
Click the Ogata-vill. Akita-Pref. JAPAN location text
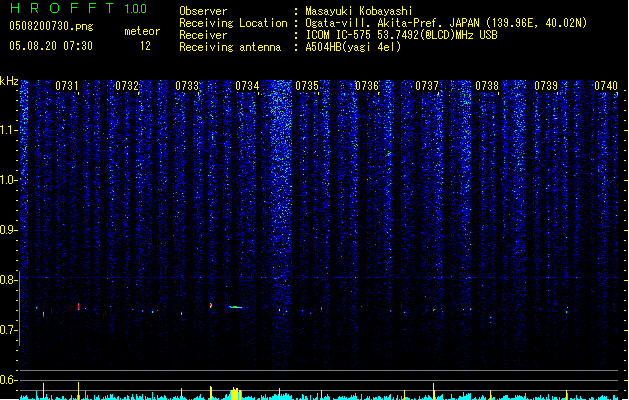coord(446,23)
